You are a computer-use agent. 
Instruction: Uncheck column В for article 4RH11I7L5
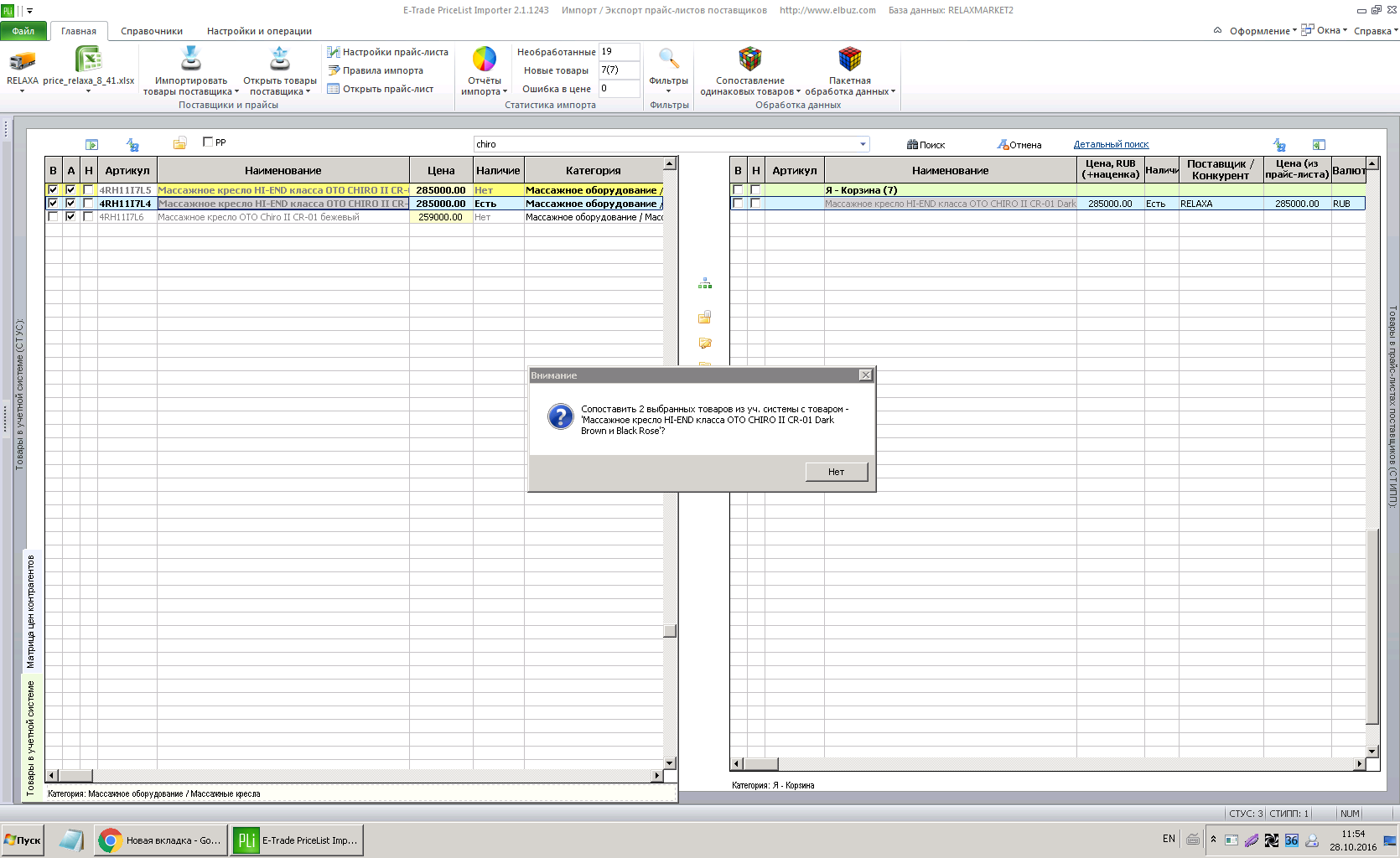point(53,190)
